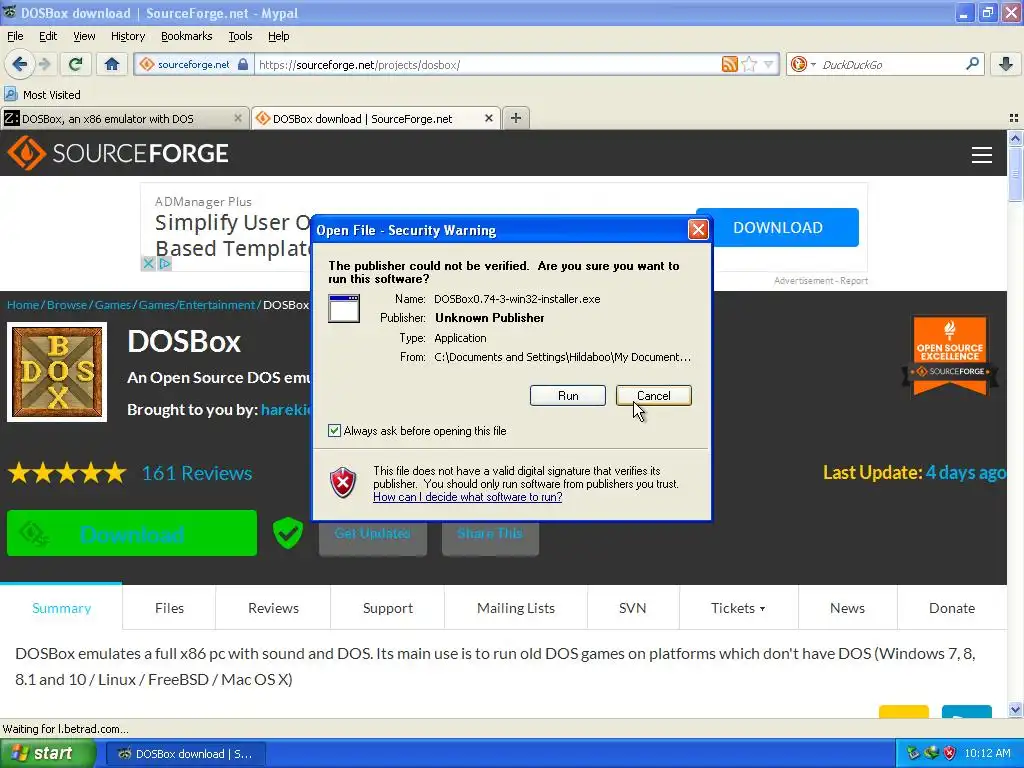Open the 161 Reviews link
The height and width of the screenshot is (768, 1024).
pos(197,473)
